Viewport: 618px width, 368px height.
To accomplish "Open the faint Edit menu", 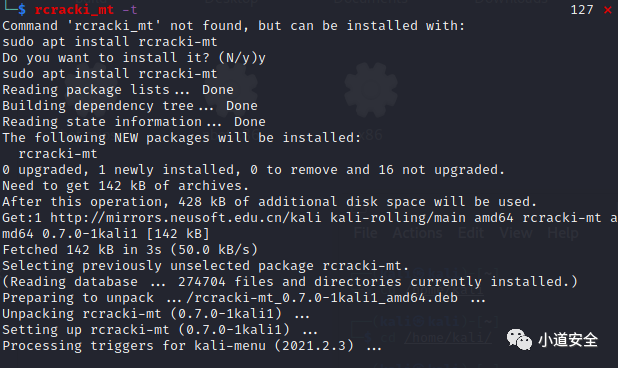I will point(471,233).
